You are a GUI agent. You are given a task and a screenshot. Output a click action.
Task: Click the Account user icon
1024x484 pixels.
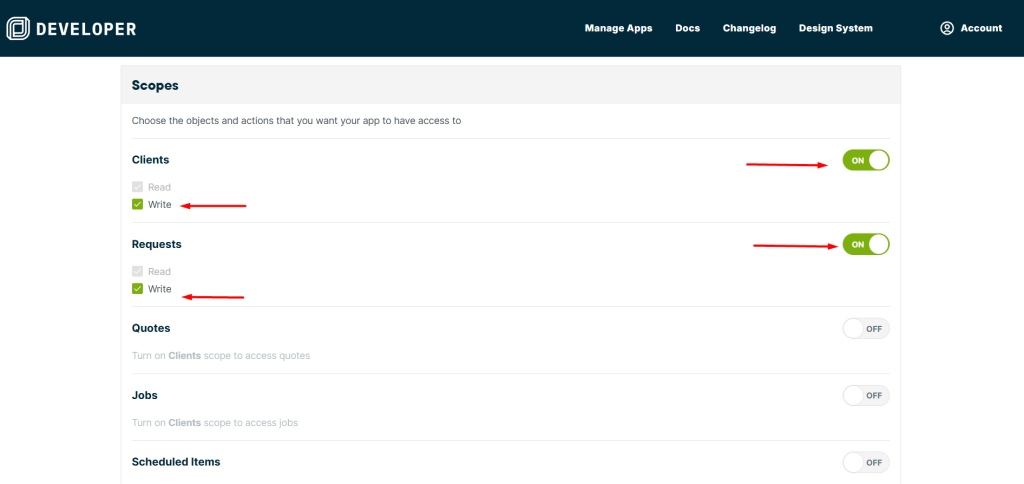click(x=947, y=28)
